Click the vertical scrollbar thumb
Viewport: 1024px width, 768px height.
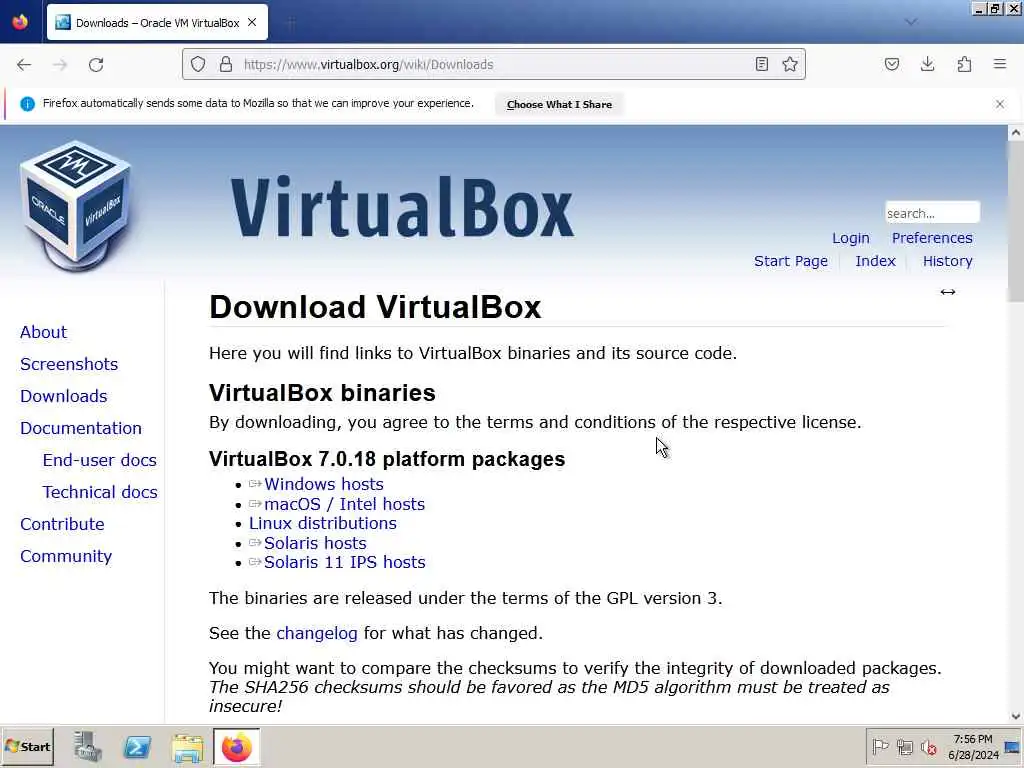point(1016,221)
